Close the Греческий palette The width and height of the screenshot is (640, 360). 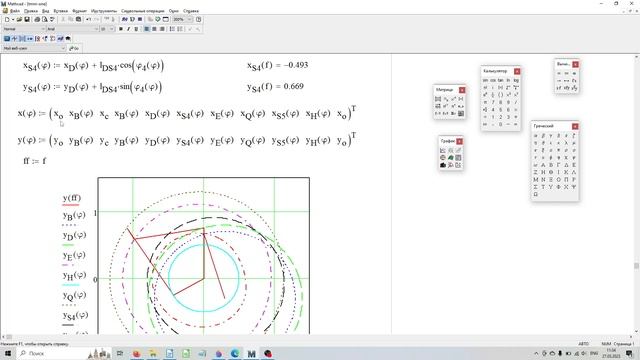pos(575,126)
